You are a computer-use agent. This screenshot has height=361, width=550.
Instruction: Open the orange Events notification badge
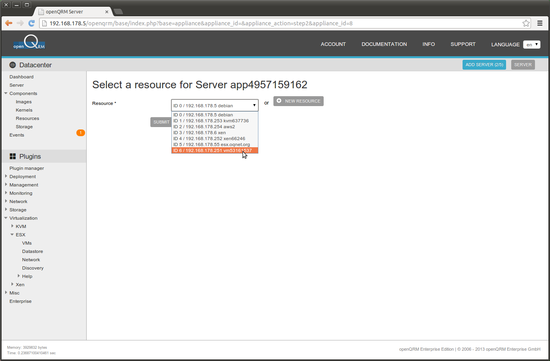80,133
